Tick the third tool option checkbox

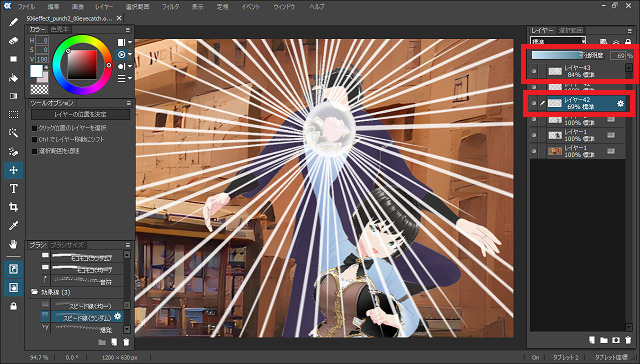[35, 151]
